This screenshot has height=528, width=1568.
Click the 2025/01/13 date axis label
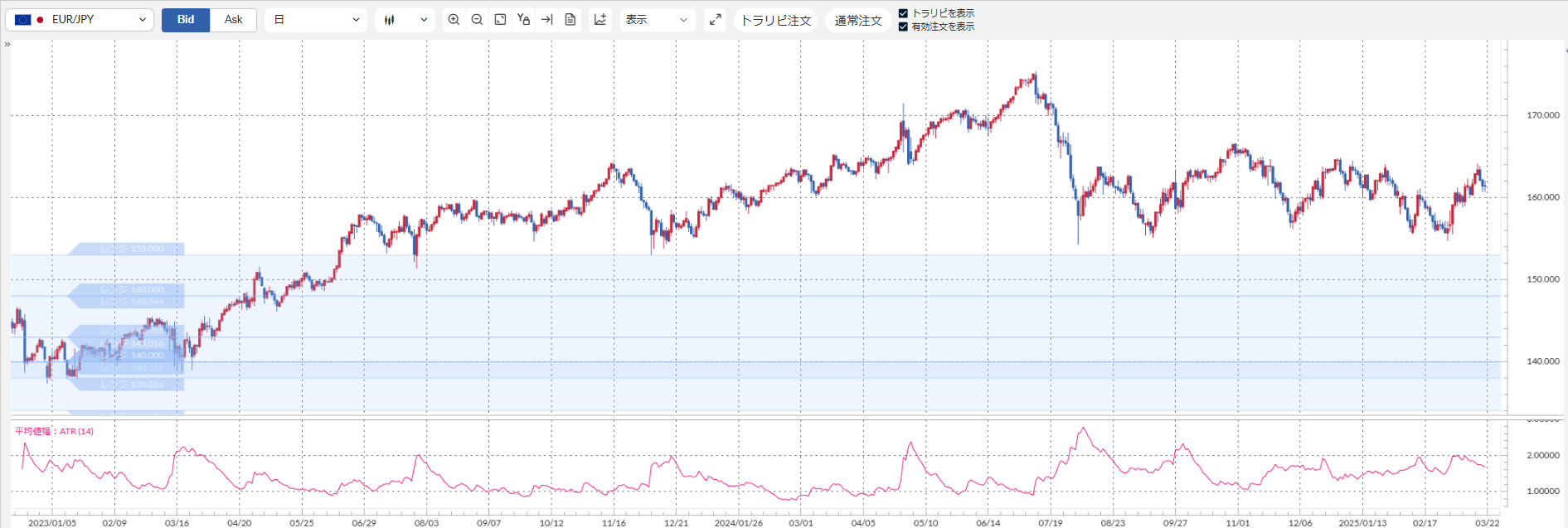[x=1362, y=523]
